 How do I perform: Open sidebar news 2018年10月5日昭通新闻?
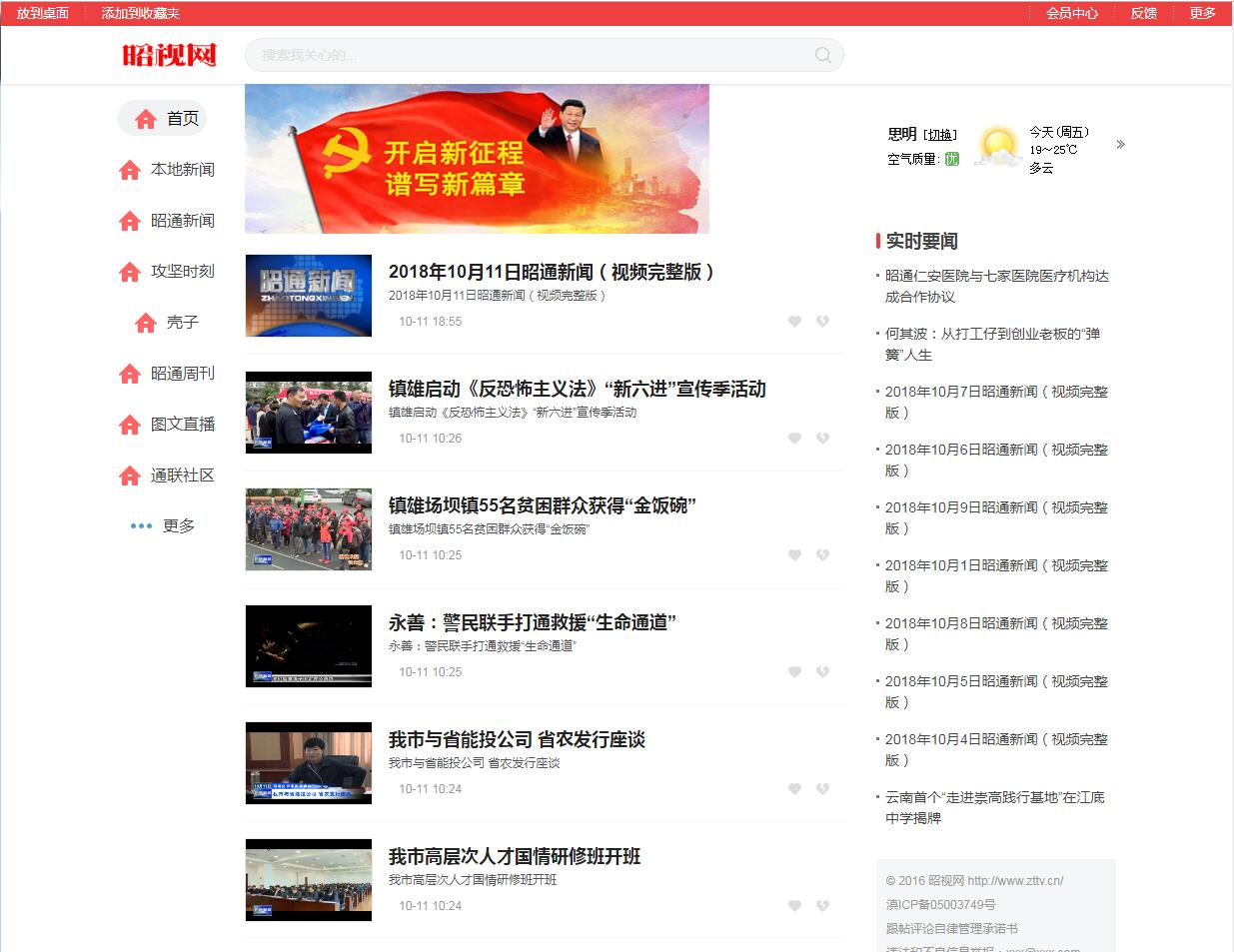(996, 691)
